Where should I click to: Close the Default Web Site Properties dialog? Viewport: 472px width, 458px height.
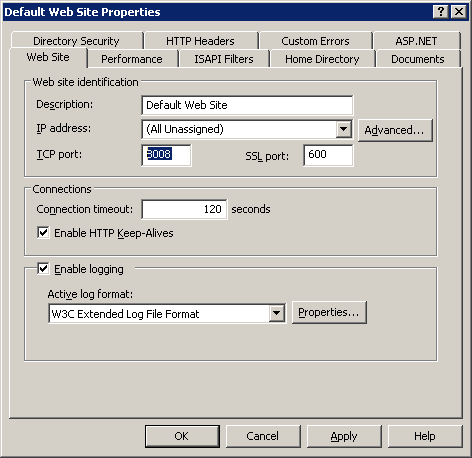click(459, 12)
